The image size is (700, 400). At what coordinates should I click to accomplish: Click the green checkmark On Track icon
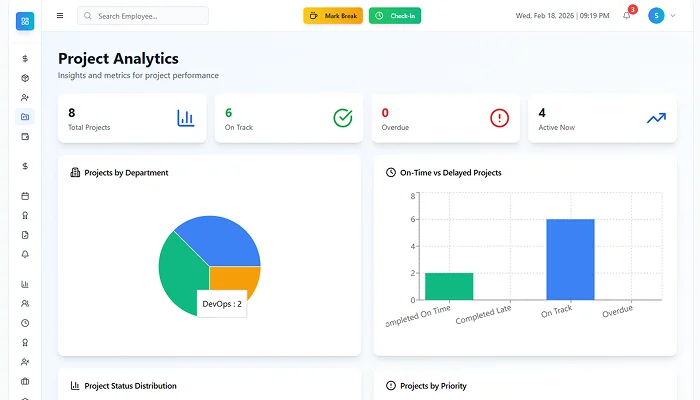[343, 118]
